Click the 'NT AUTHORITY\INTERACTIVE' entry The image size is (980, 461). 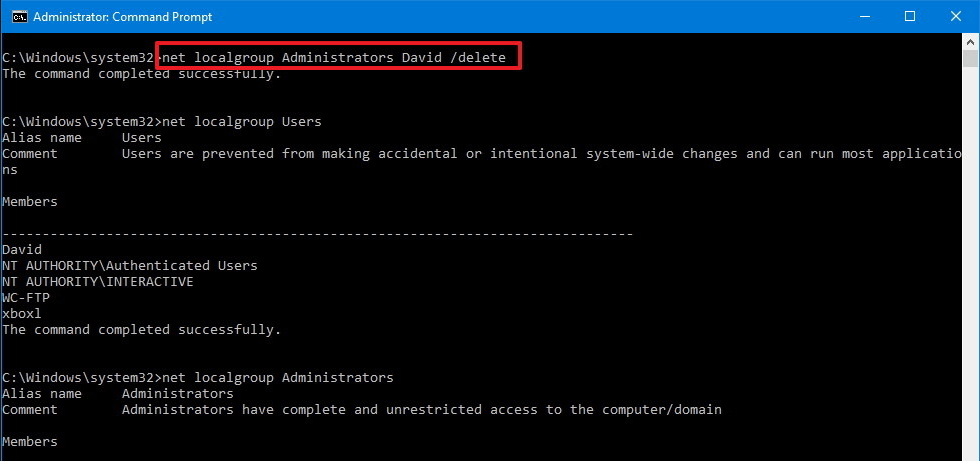[x=98, y=282]
